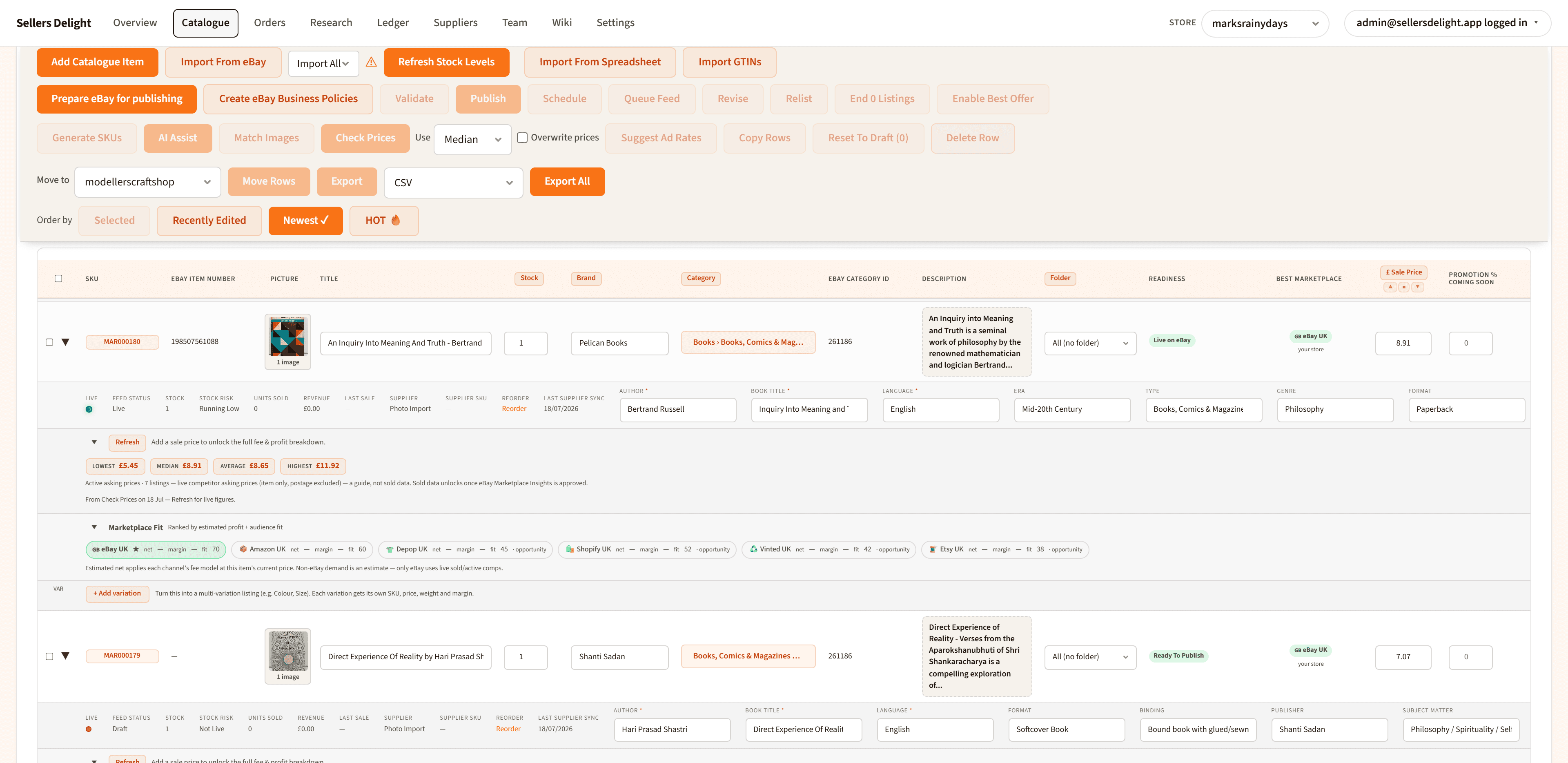Image resolution: width=1568 pixels, height=763 pixels.
Task: Collapse the Marketplace Fit section
Action: 94,527
